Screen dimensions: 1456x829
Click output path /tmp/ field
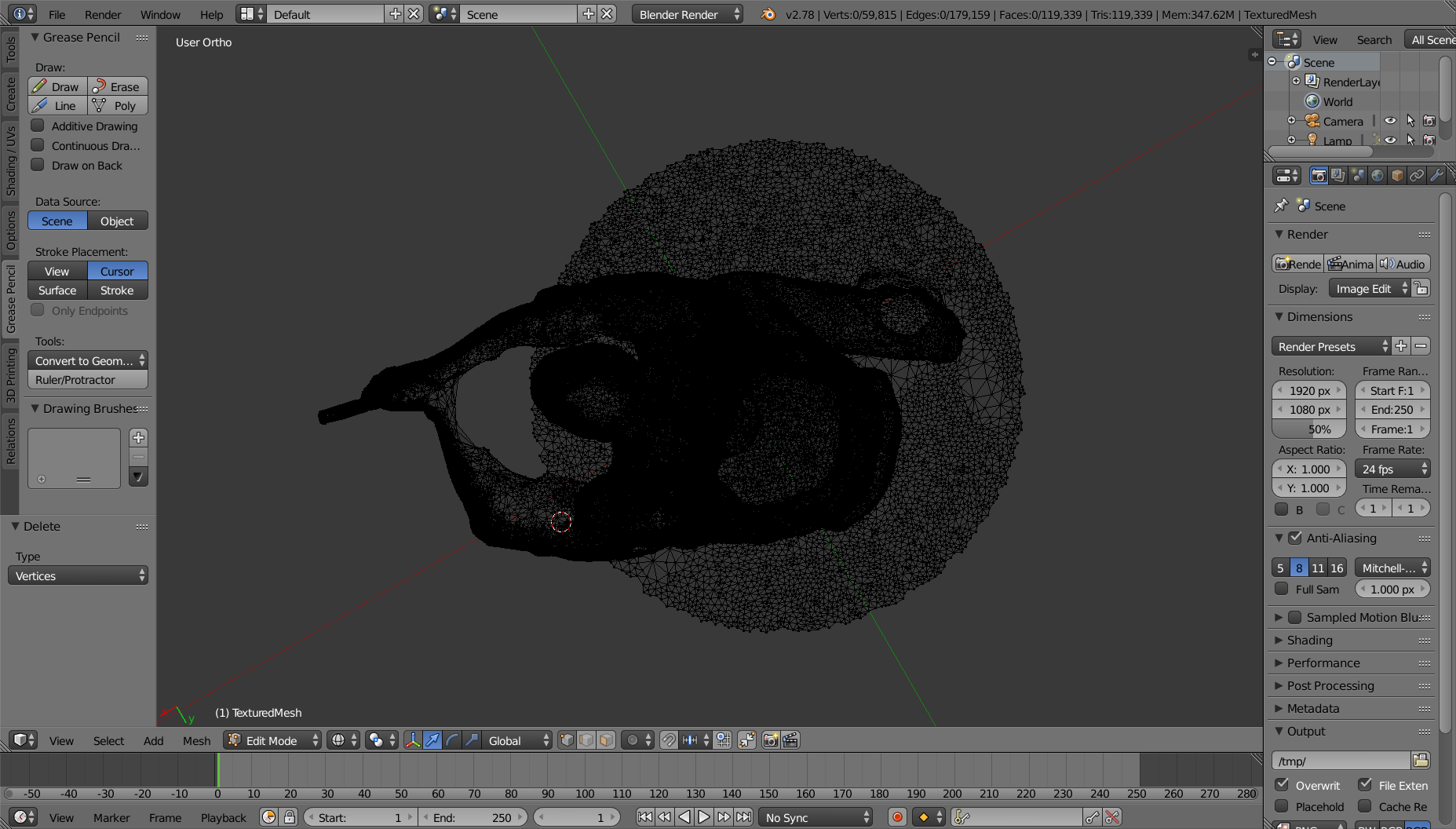click(1341, 761)
